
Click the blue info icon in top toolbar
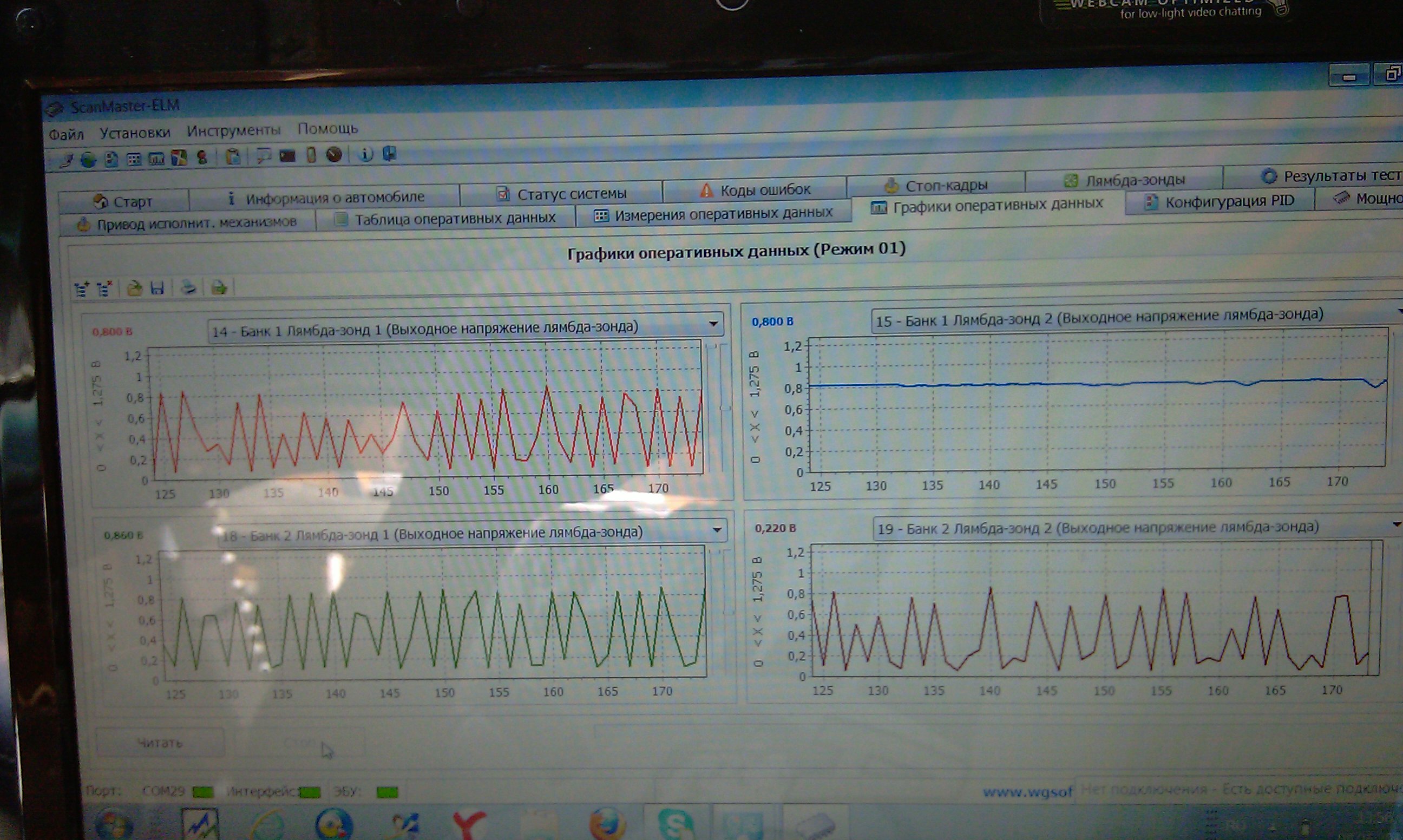click(x=366, y=154)
